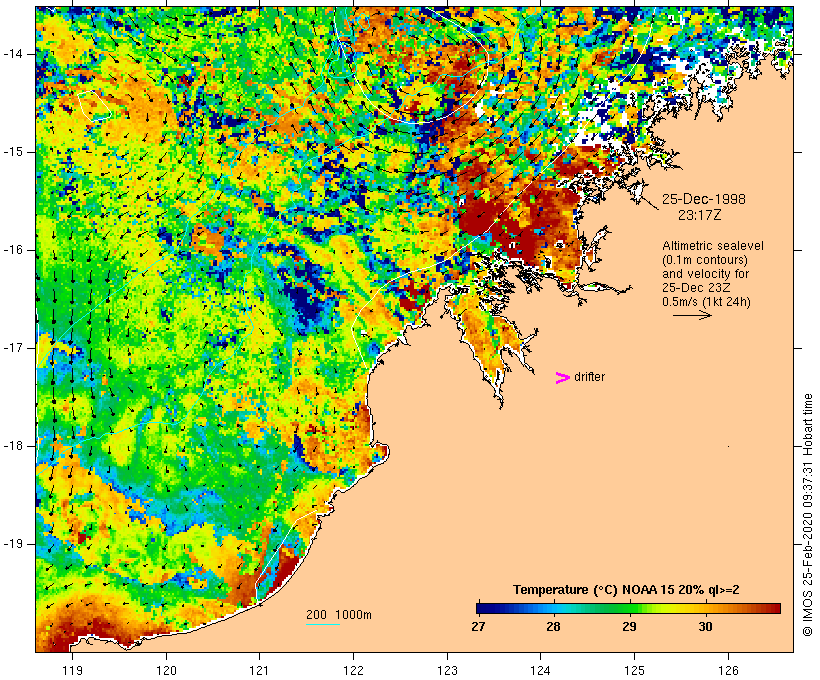Click the '30' color bar tick label
Image resolution: width=820 pixels, height=680 pixels.
coord(705,626)
